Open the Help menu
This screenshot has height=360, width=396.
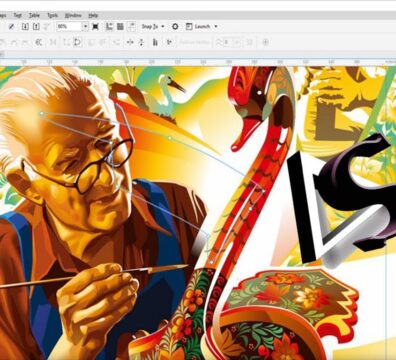point(93,15)
